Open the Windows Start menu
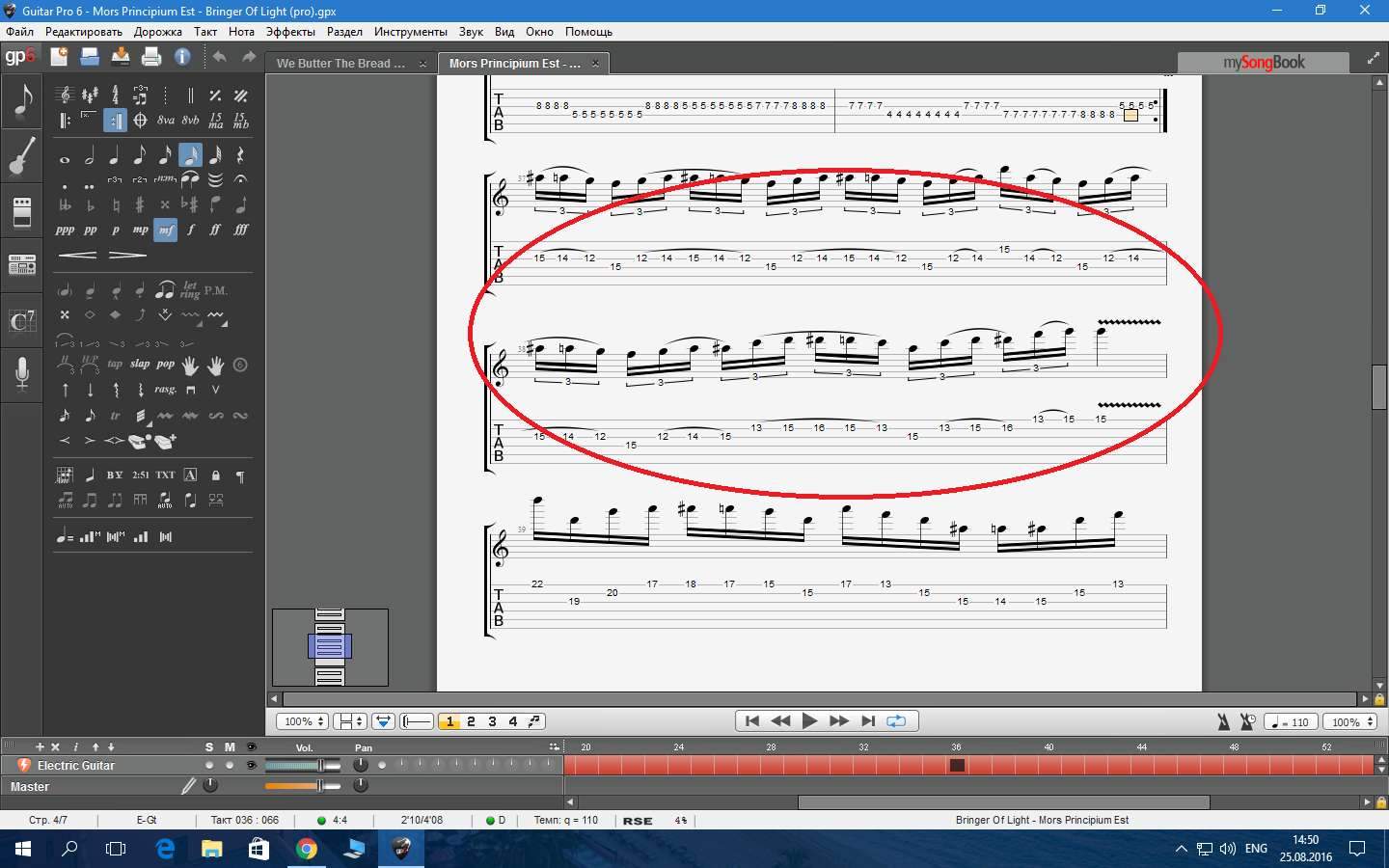The width and height of the screenshot is (1389, 868). 22,849
